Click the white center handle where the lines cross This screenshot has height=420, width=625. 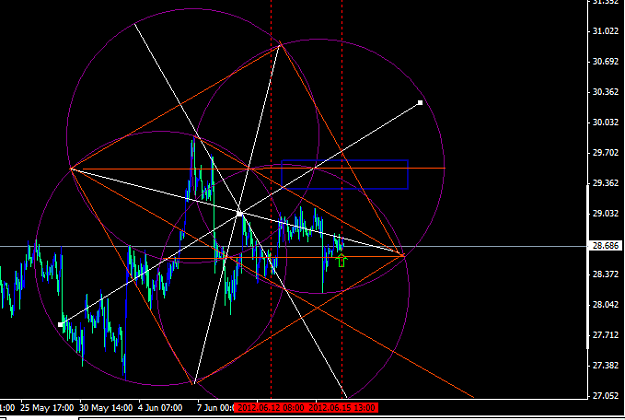(240, 214)
